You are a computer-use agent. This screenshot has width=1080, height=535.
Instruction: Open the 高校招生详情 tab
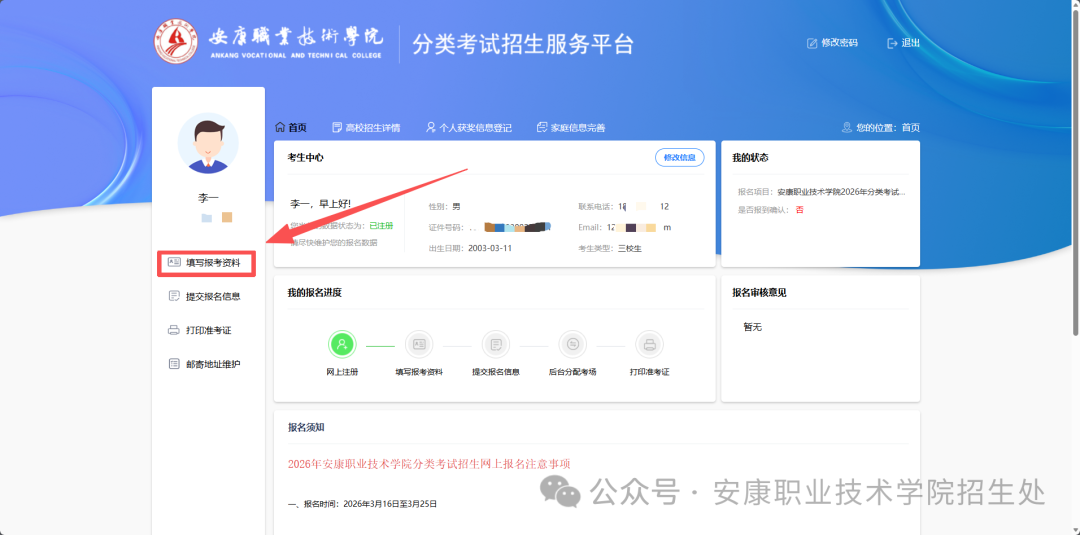point(366,128)
